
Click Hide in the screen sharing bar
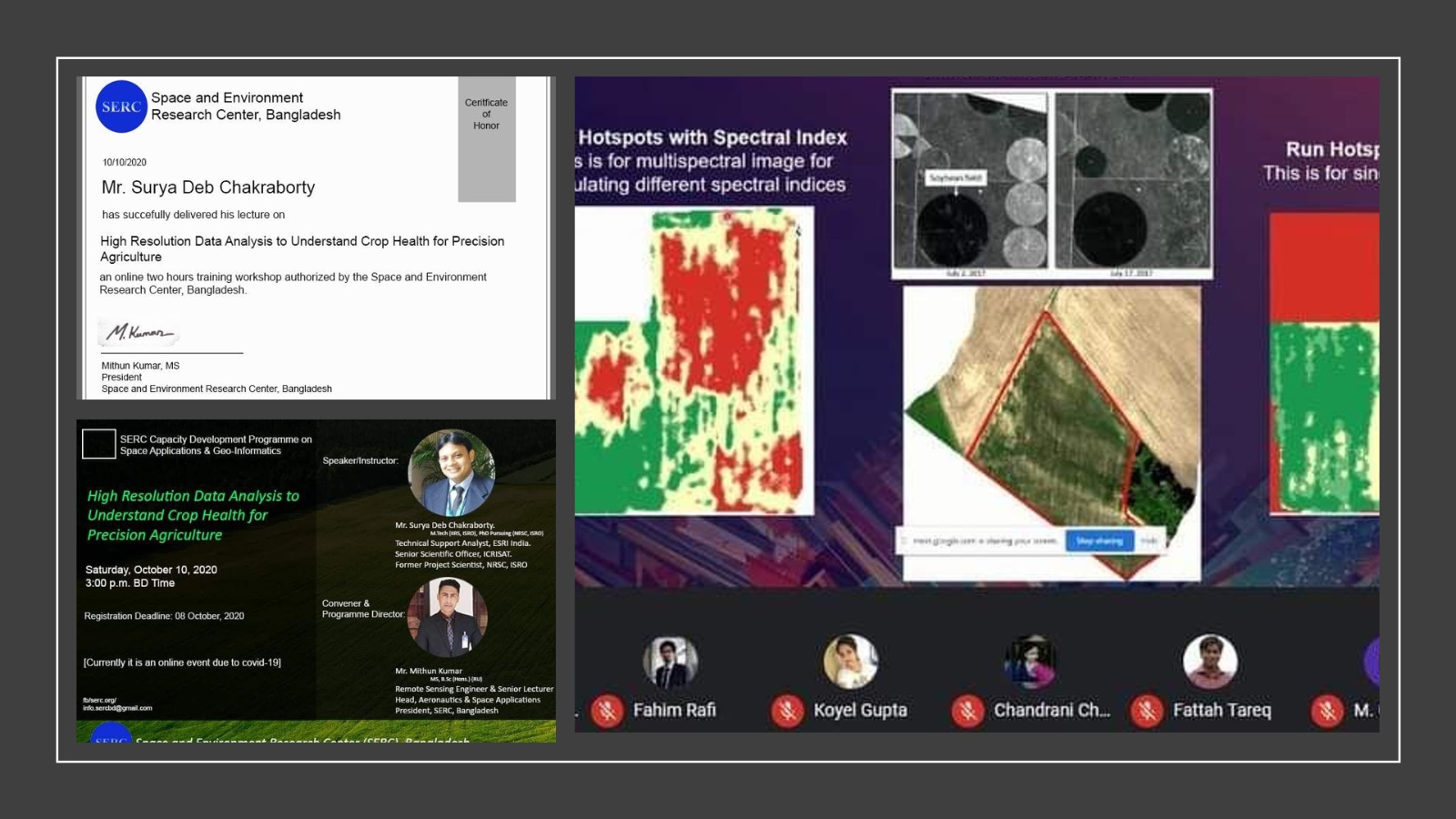pyautogui.click(x=1149, y=541)
